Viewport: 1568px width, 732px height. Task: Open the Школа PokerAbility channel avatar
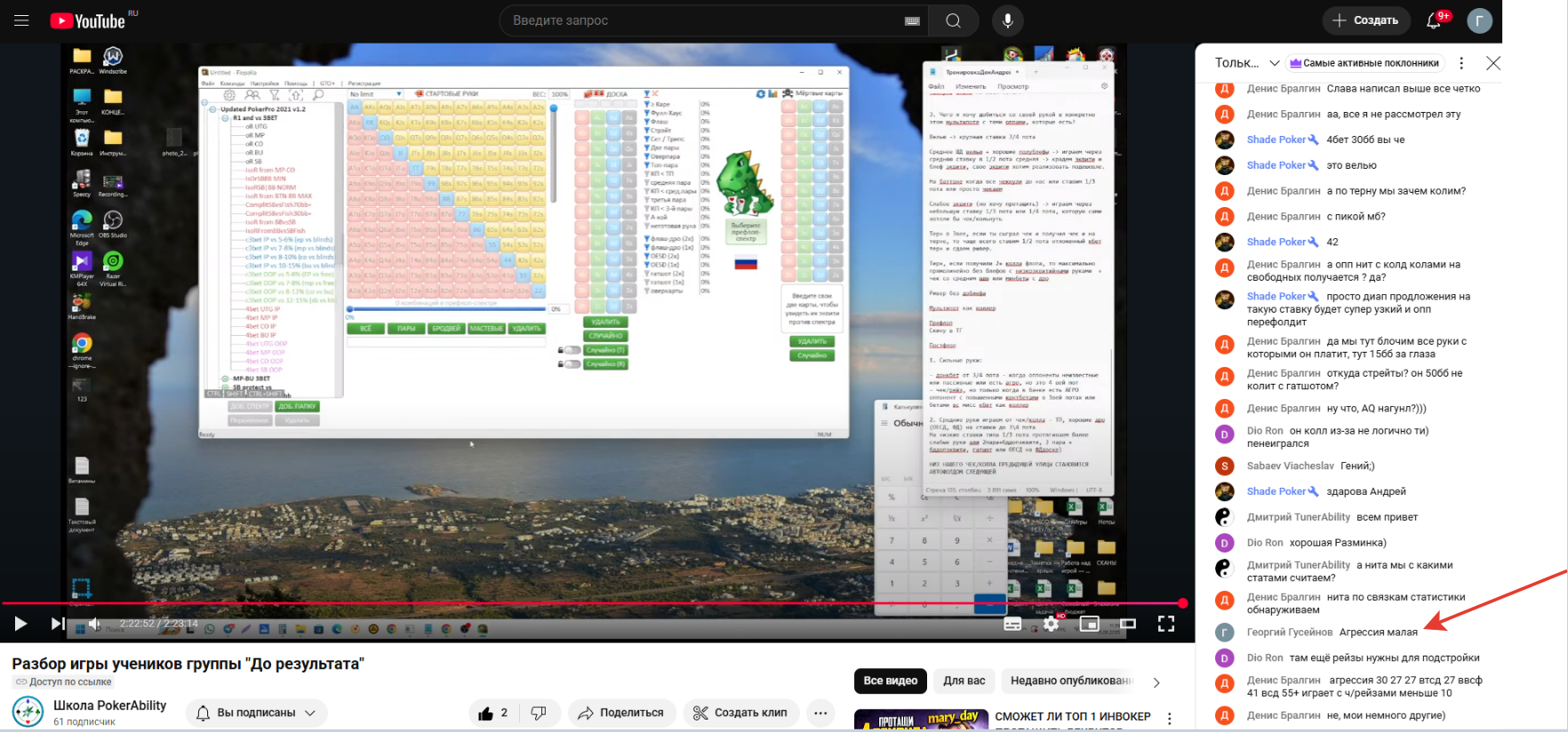[28, 712]
